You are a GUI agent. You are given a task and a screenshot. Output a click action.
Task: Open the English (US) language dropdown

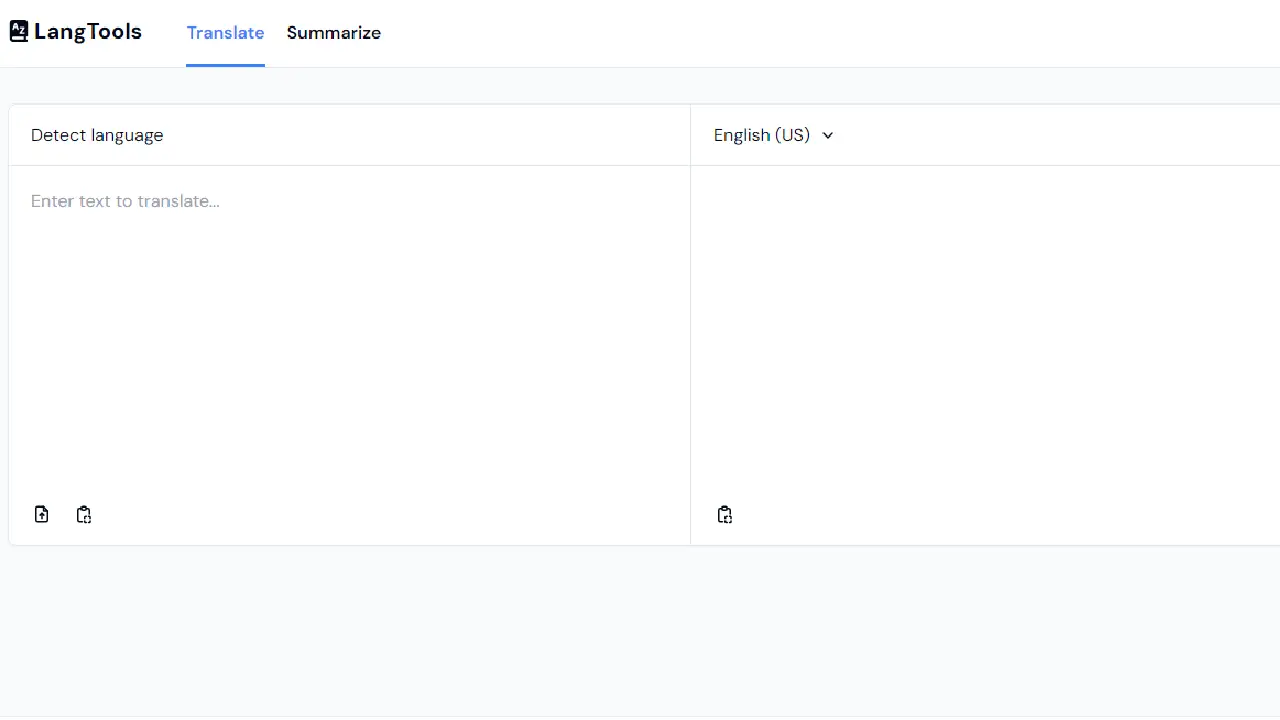coord(773,135)
